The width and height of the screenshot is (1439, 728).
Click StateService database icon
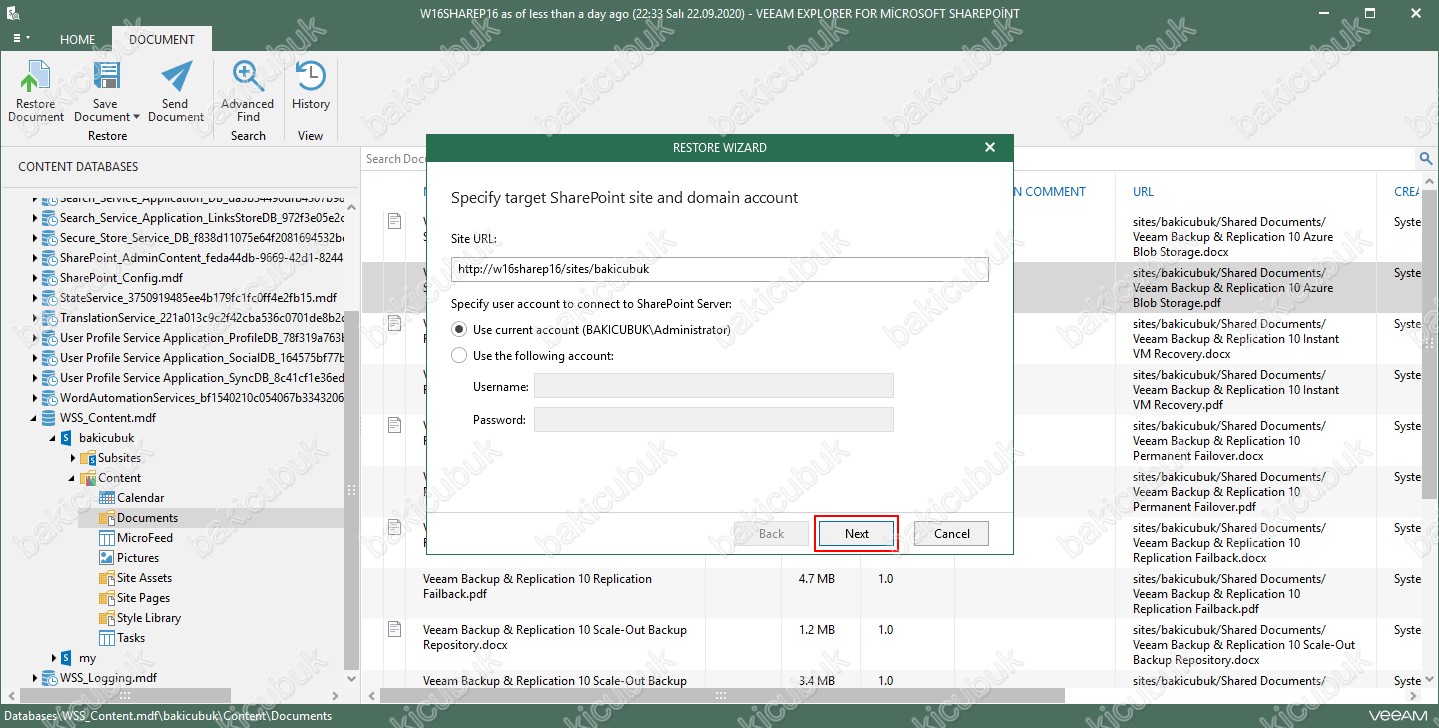coord(49,298)
